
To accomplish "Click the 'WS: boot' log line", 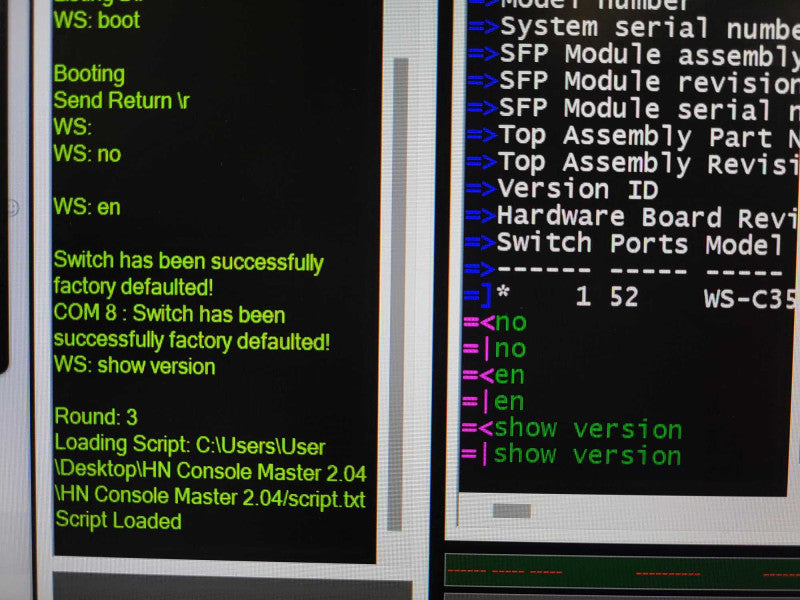I will [97, 20].
